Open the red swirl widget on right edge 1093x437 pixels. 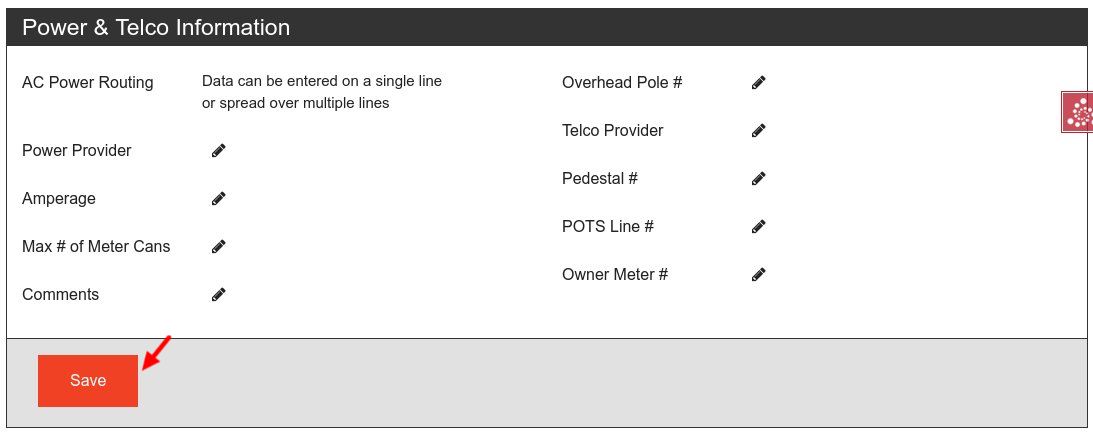[1078, 112]
